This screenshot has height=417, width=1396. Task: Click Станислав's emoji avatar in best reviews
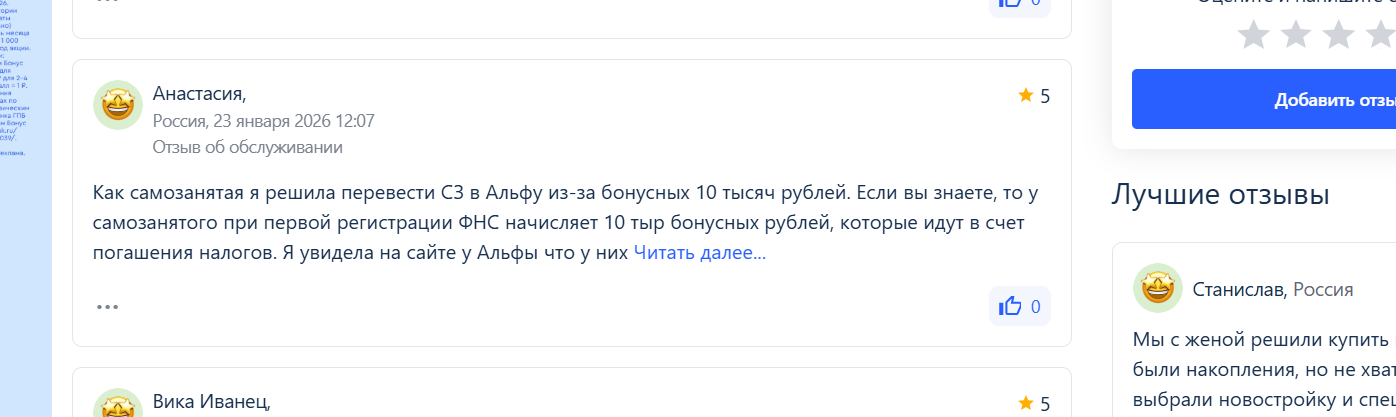point(1158,289)
